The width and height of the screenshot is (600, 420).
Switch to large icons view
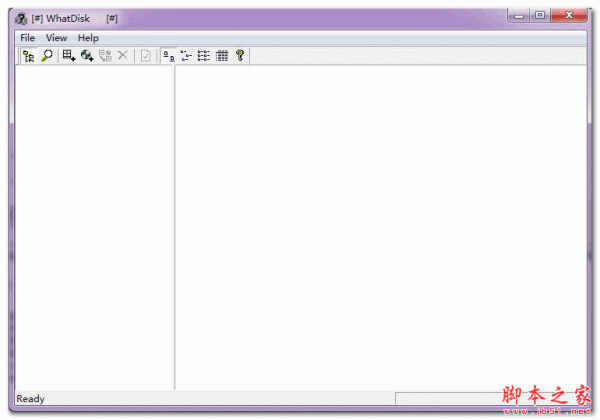(168, 56)
